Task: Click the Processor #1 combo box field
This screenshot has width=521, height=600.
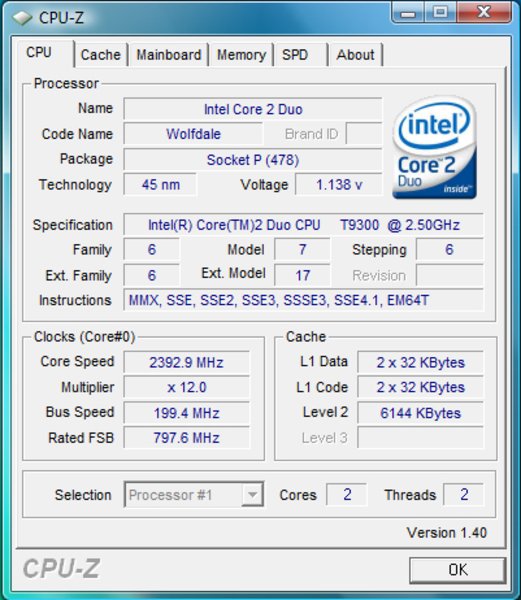Action: click(x=194, y=494)
